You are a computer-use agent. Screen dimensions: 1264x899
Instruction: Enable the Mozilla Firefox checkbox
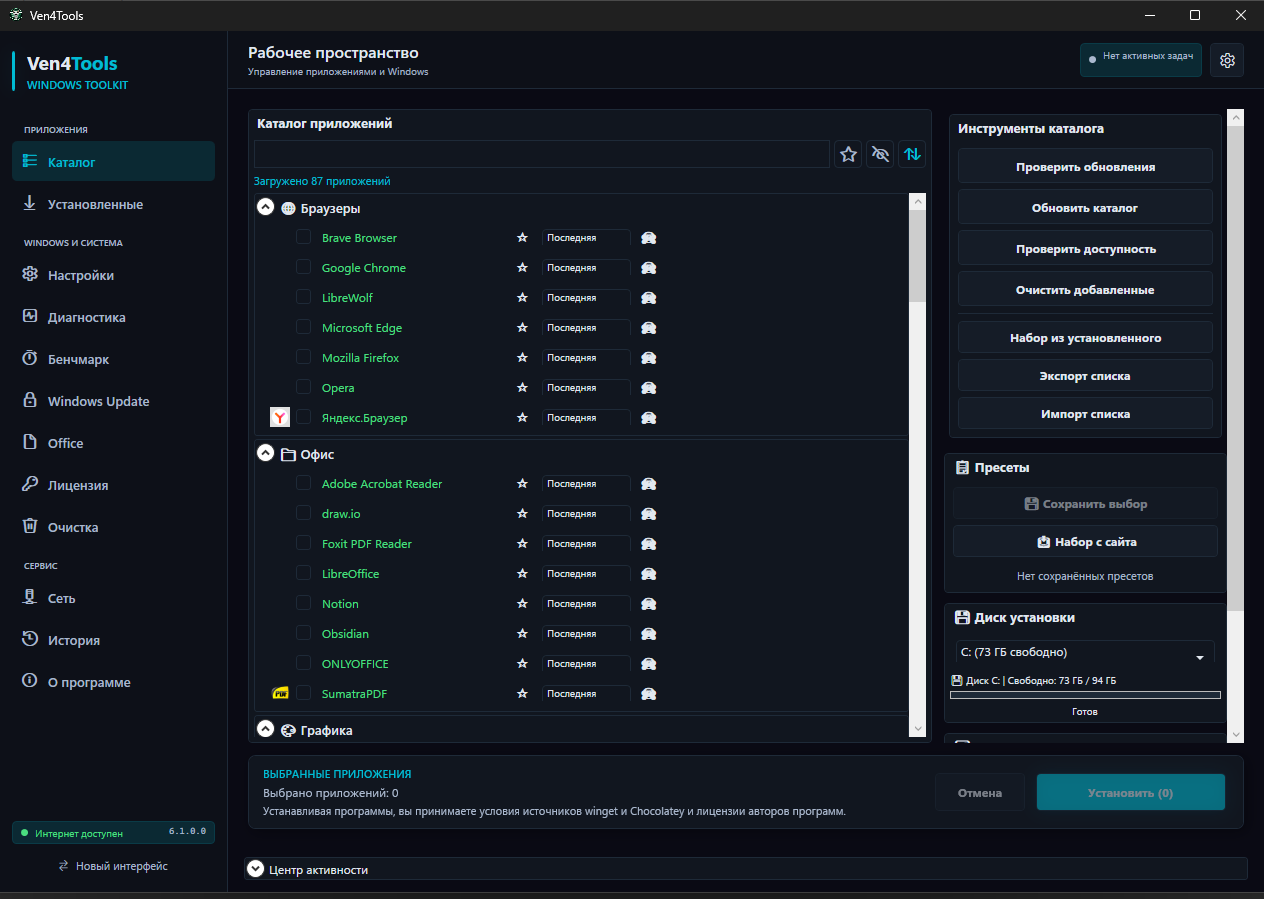pos(303,357)
